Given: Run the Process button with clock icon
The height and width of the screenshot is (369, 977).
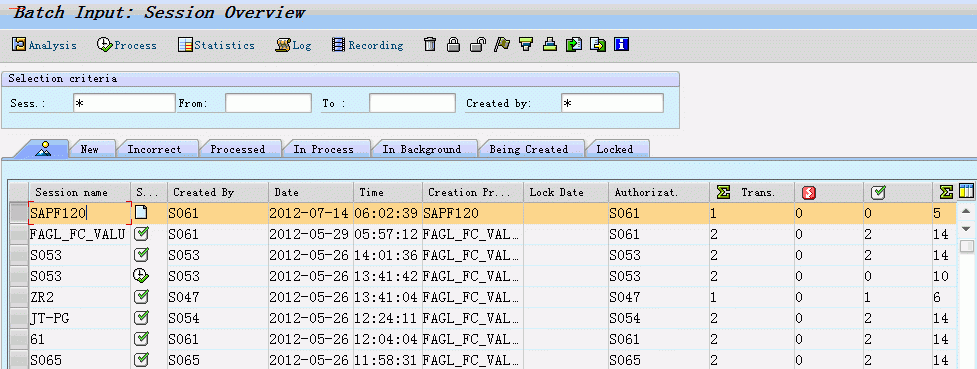Looking at the screenshot, I should (x=126, y=45).
